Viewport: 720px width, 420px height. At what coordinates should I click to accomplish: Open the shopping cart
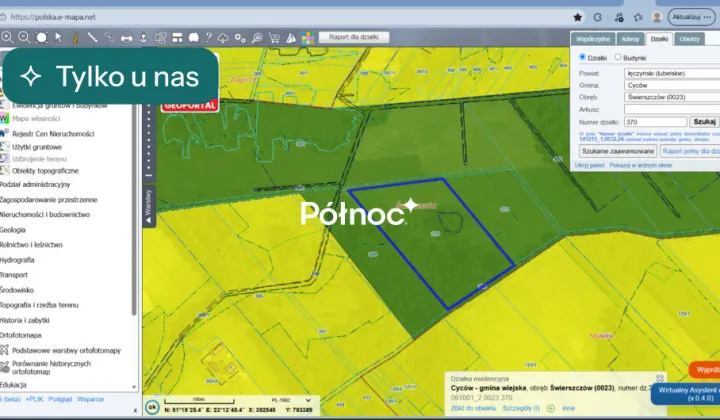[x=274, y=38]
